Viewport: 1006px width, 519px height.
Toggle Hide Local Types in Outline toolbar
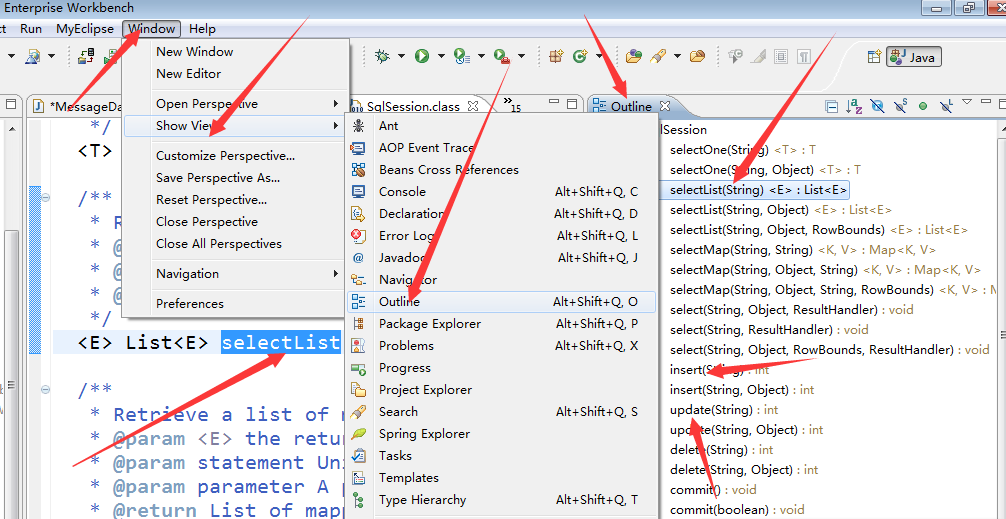click(946, 106)
